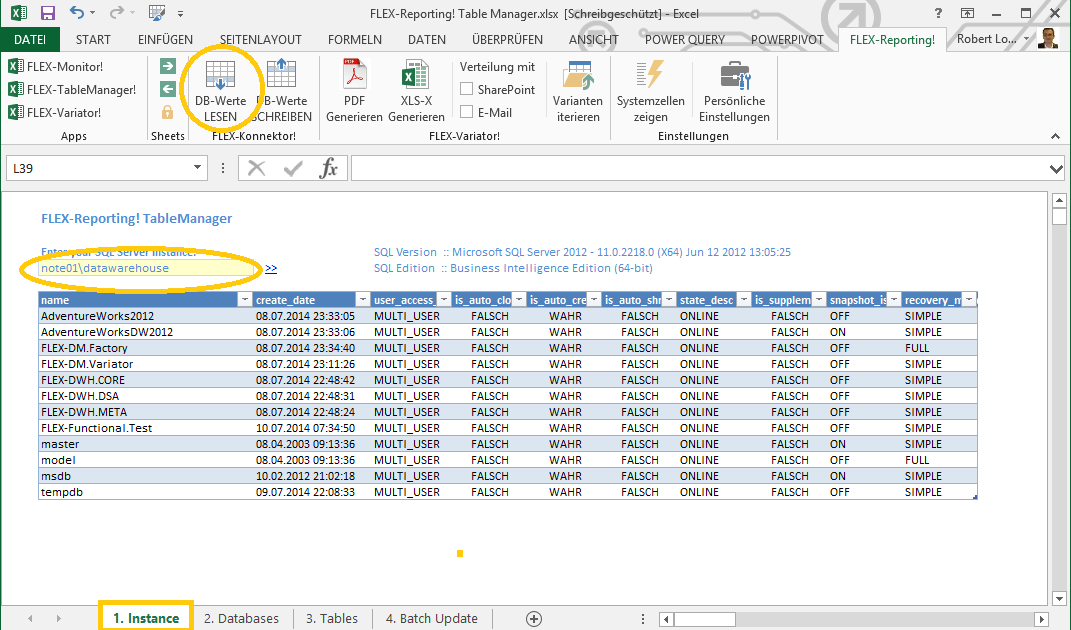Write DB values with DB-Werte SCHREIBEN
Viewport: 1071px width, 630px height.
tap(281, 91)
